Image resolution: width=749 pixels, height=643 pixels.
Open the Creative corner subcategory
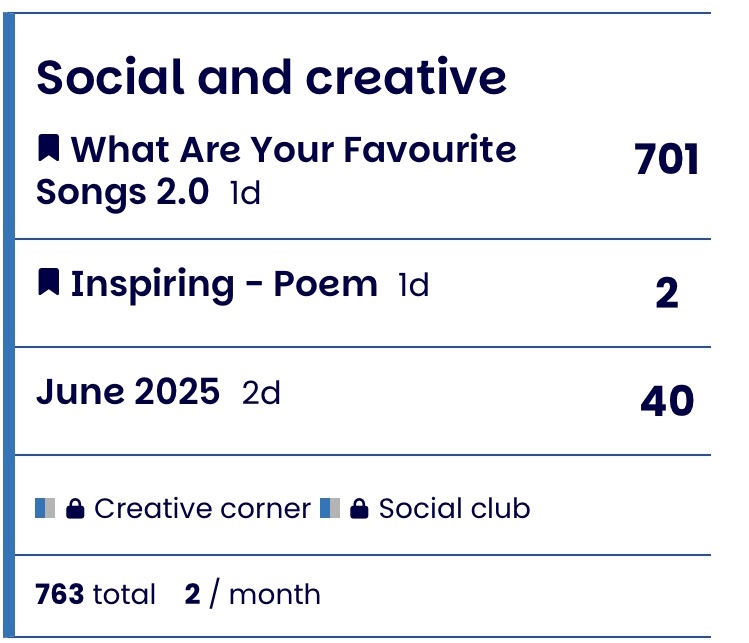coord(203,508)
